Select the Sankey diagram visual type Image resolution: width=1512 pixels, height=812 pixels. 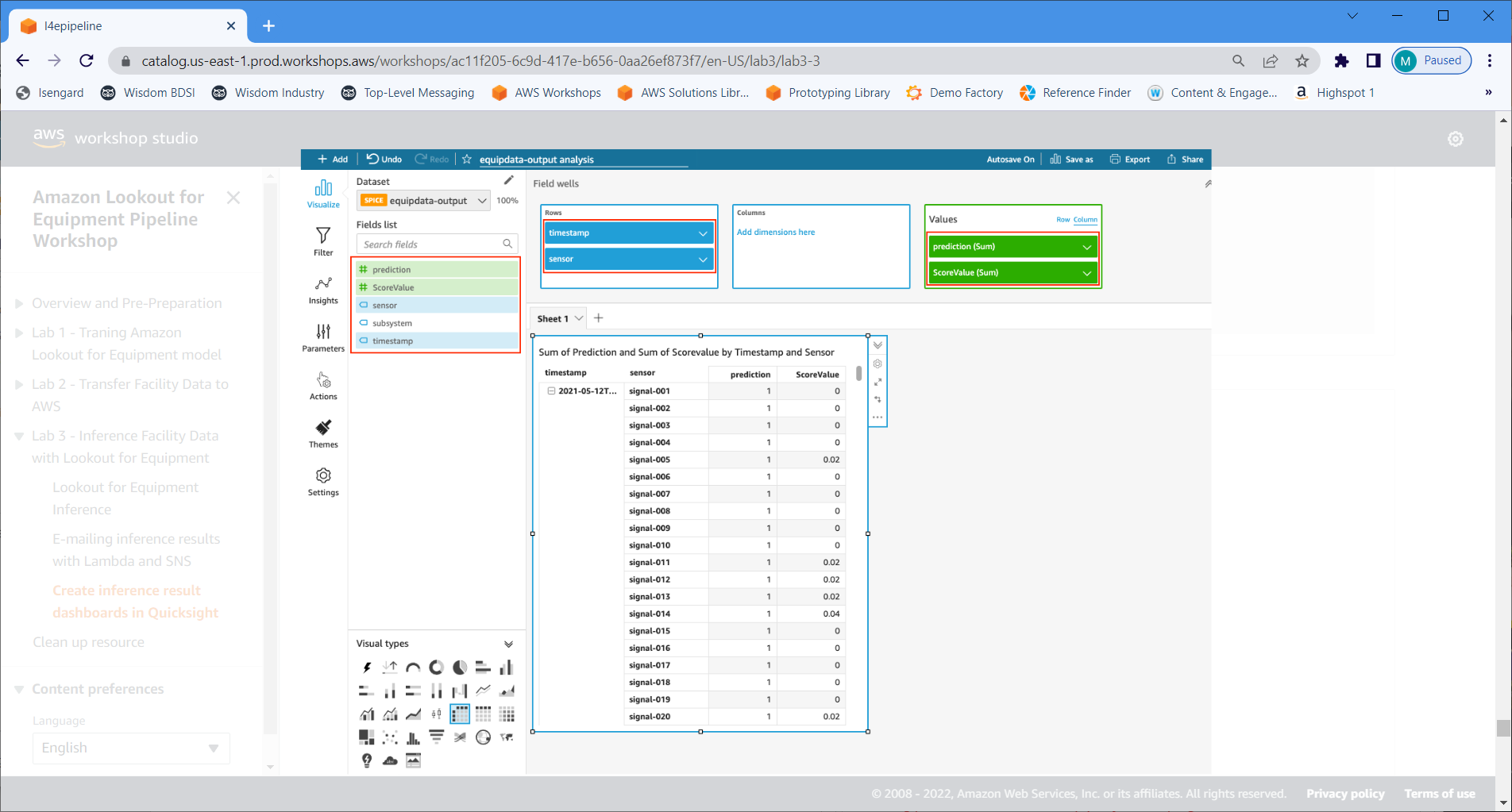[460, 737]
